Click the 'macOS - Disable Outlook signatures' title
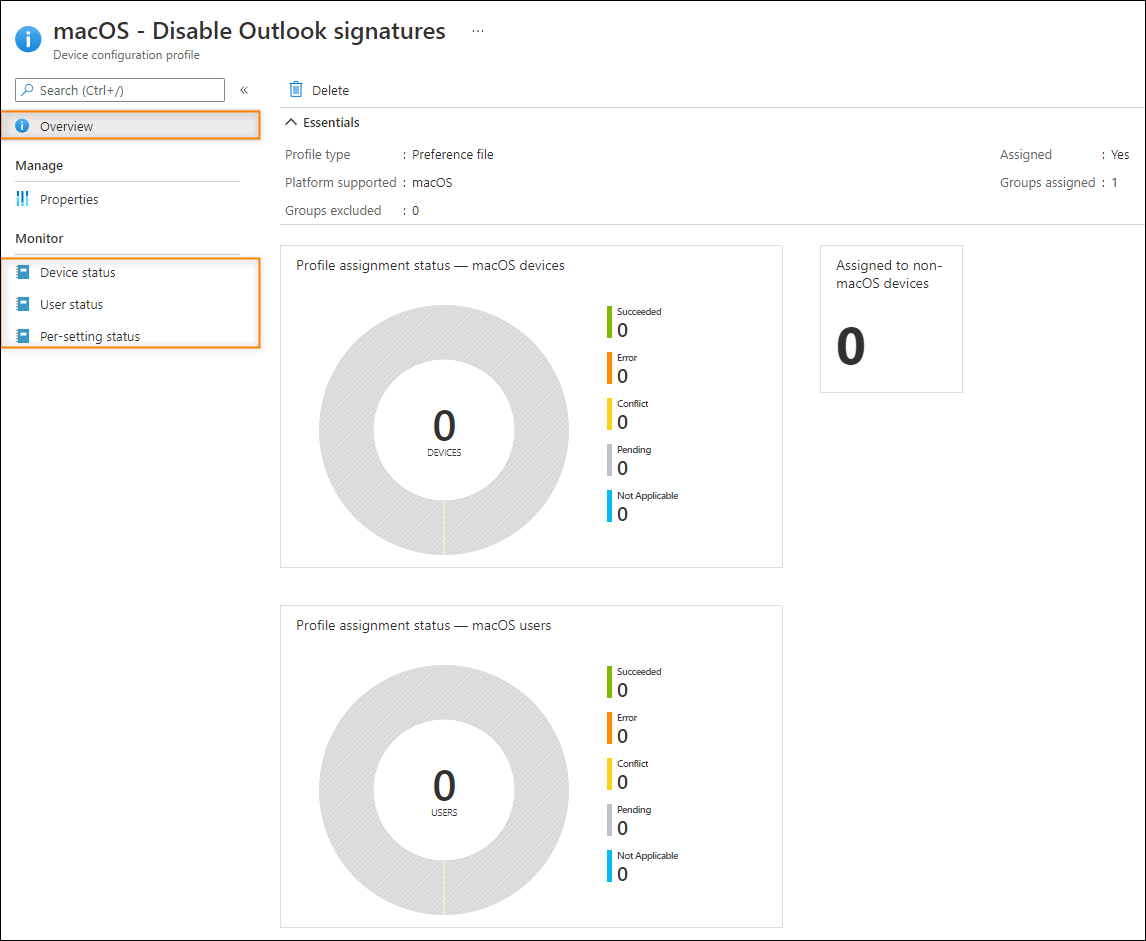1146x941 pixels. tap(249, 31)
